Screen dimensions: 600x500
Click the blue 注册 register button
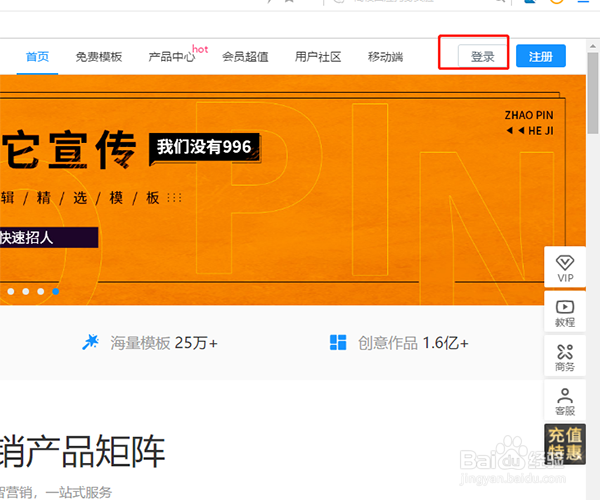[x=541, y=56]
